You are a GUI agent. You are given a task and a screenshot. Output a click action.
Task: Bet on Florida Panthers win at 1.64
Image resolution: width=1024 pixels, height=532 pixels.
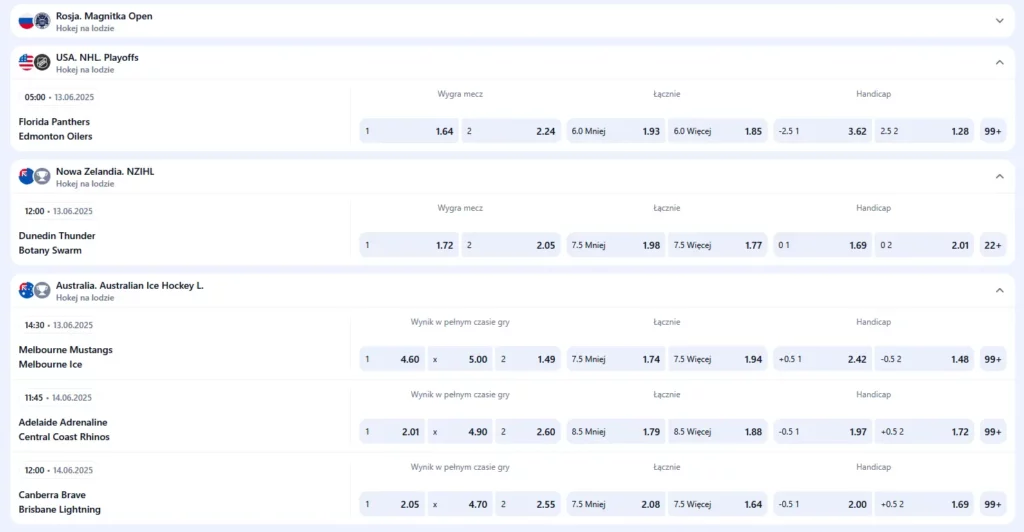409,131
